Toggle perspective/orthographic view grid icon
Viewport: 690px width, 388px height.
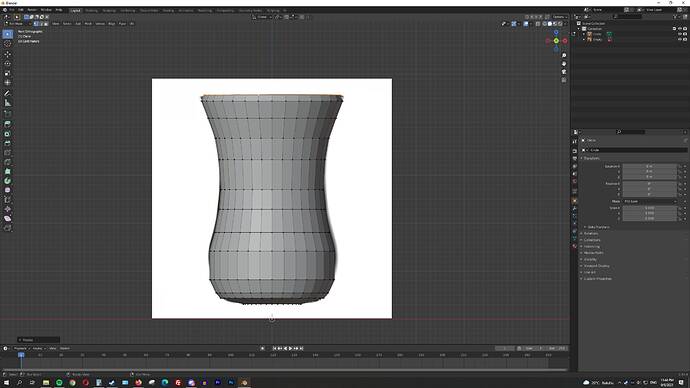[x=564, y=80]
